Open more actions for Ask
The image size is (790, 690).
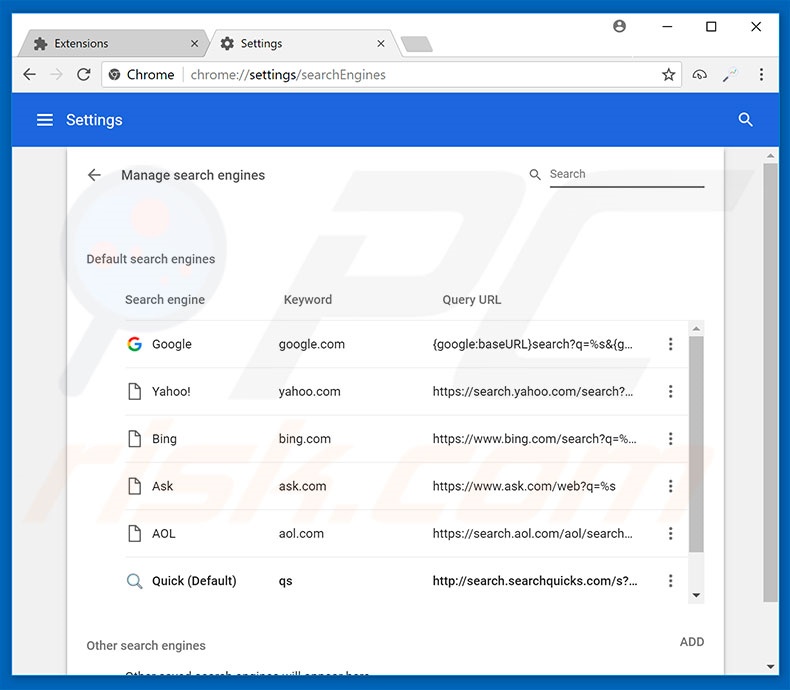(670, 486)
